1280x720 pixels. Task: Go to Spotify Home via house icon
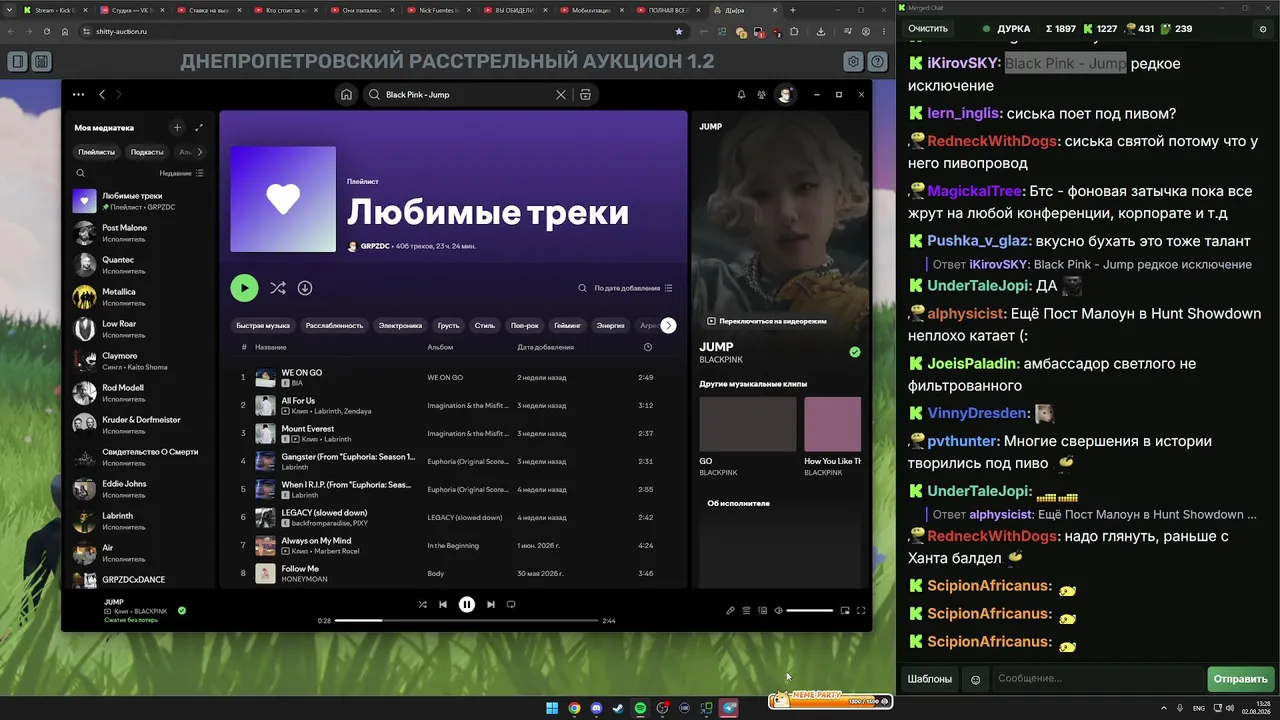346,95
